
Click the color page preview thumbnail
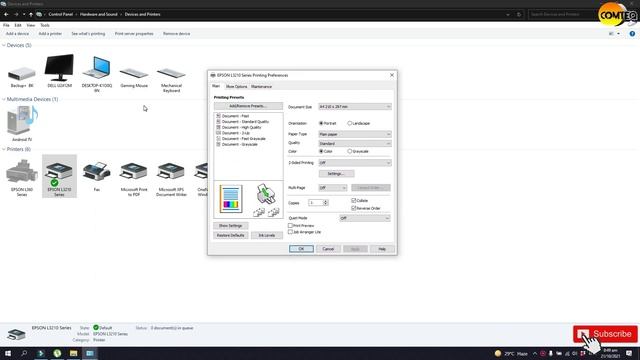[231, 199]
